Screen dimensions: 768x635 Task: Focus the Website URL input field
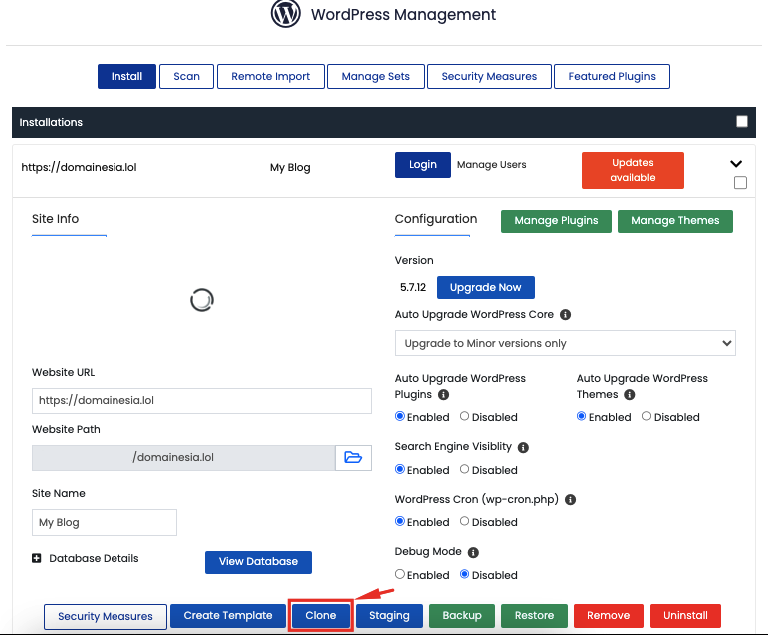(x=202, y=401)
